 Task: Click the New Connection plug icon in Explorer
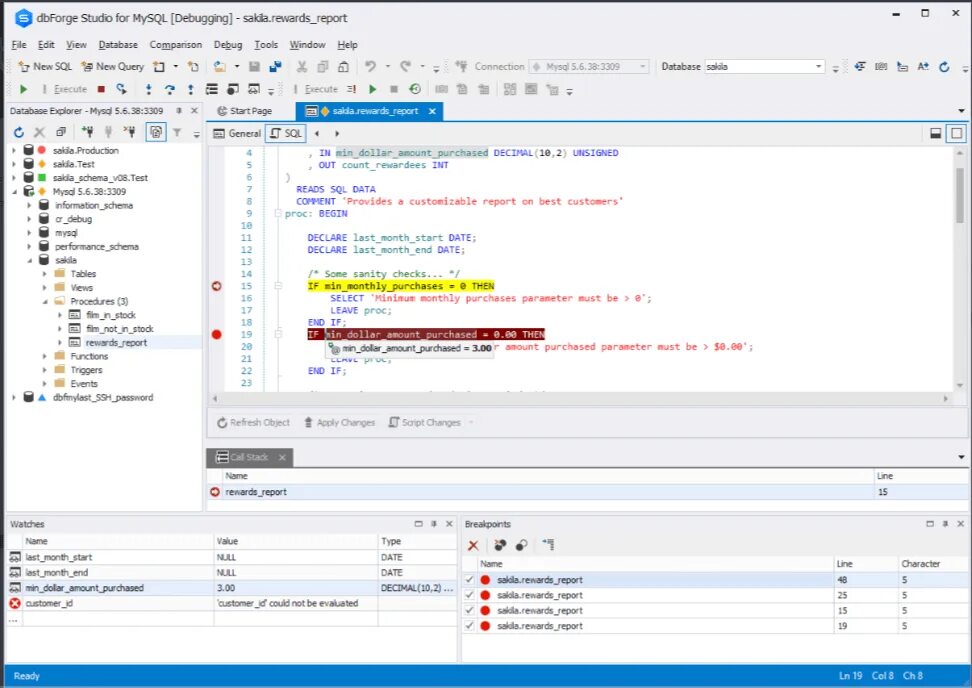87,132
